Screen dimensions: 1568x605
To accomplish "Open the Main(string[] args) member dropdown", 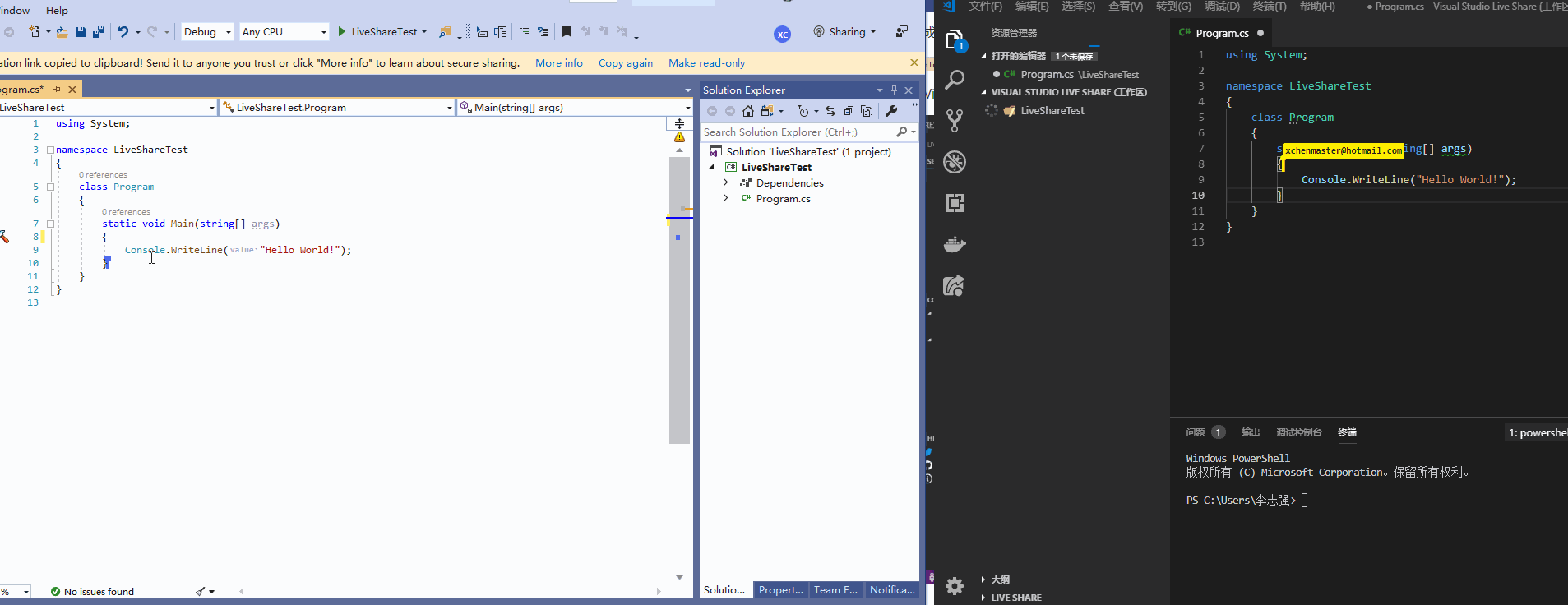I will 576,108.
